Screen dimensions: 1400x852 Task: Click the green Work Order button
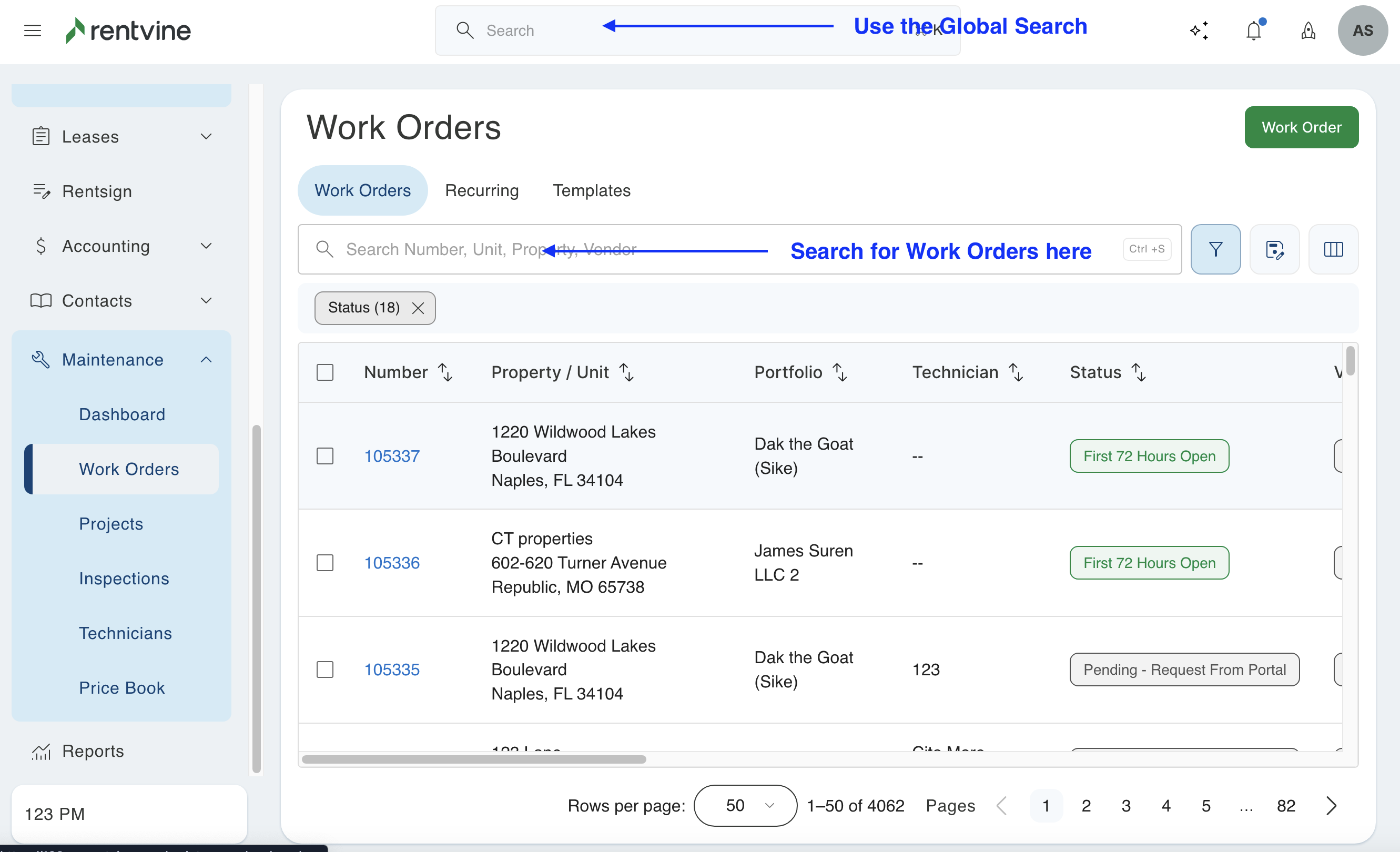tap(1301, 127)
